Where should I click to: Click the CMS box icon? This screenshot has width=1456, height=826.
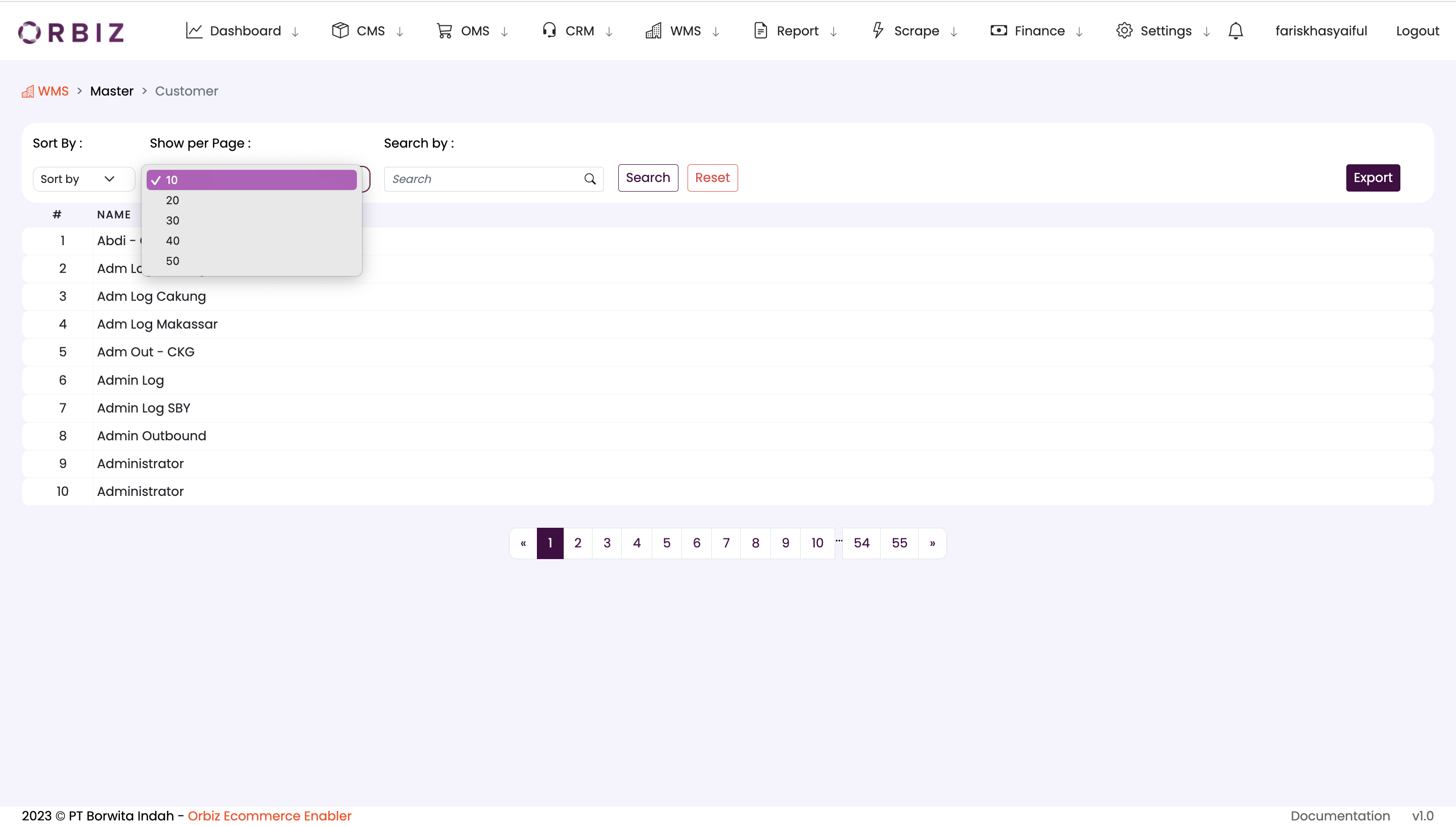[340, 31]
